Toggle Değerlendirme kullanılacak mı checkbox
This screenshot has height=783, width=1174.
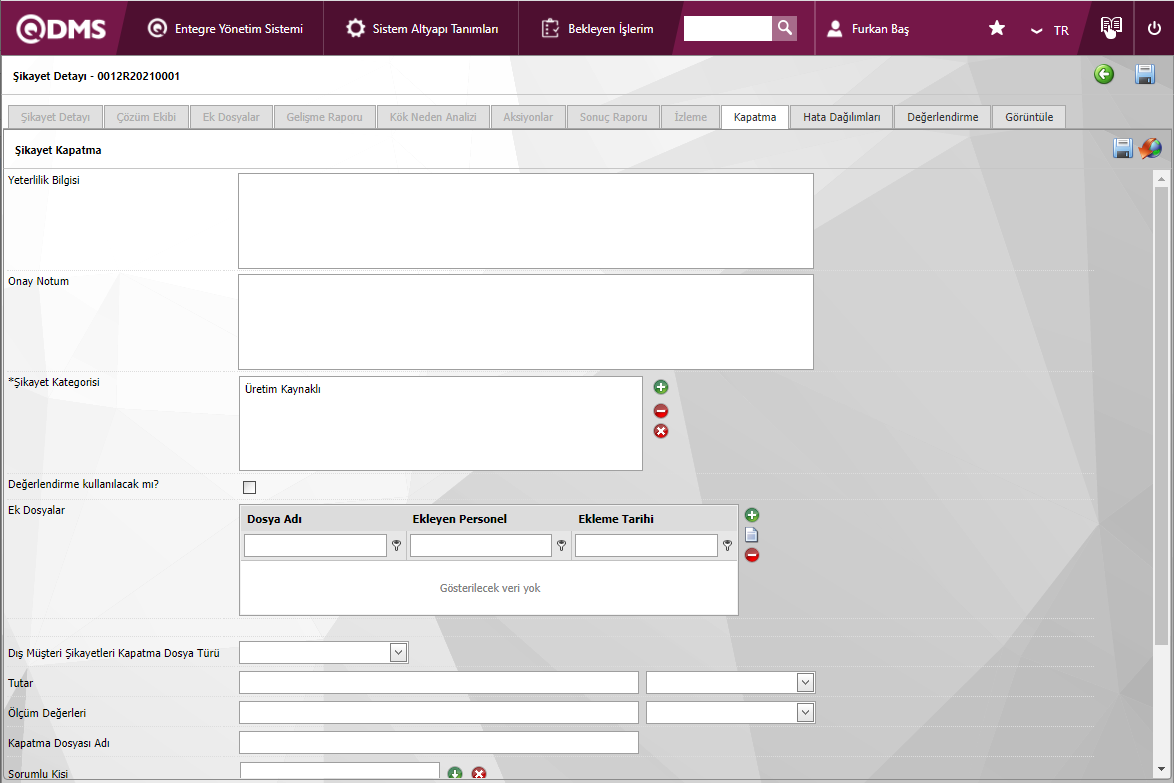tap(249, 487)
